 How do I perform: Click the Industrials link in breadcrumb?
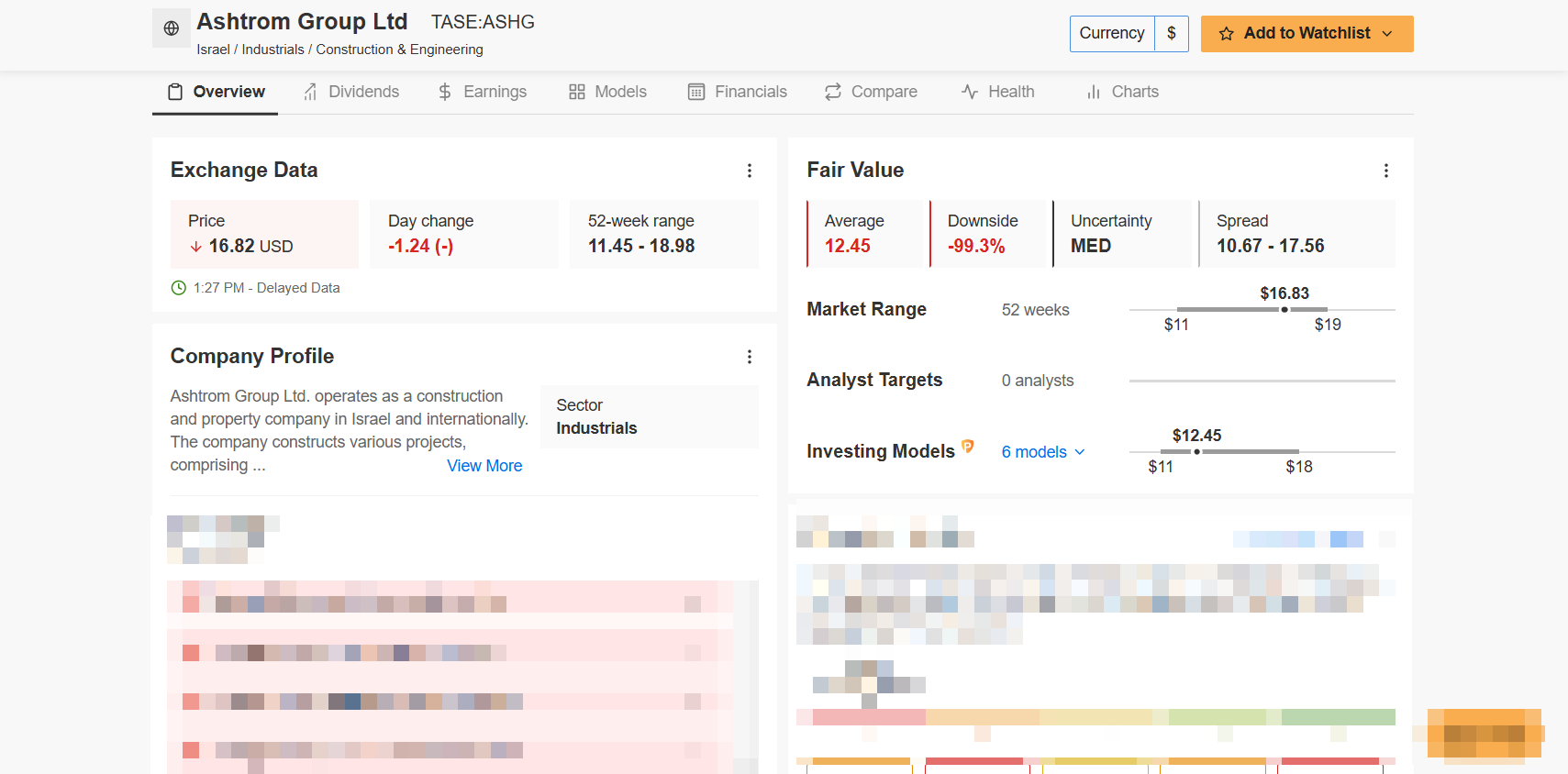[272, 50]
